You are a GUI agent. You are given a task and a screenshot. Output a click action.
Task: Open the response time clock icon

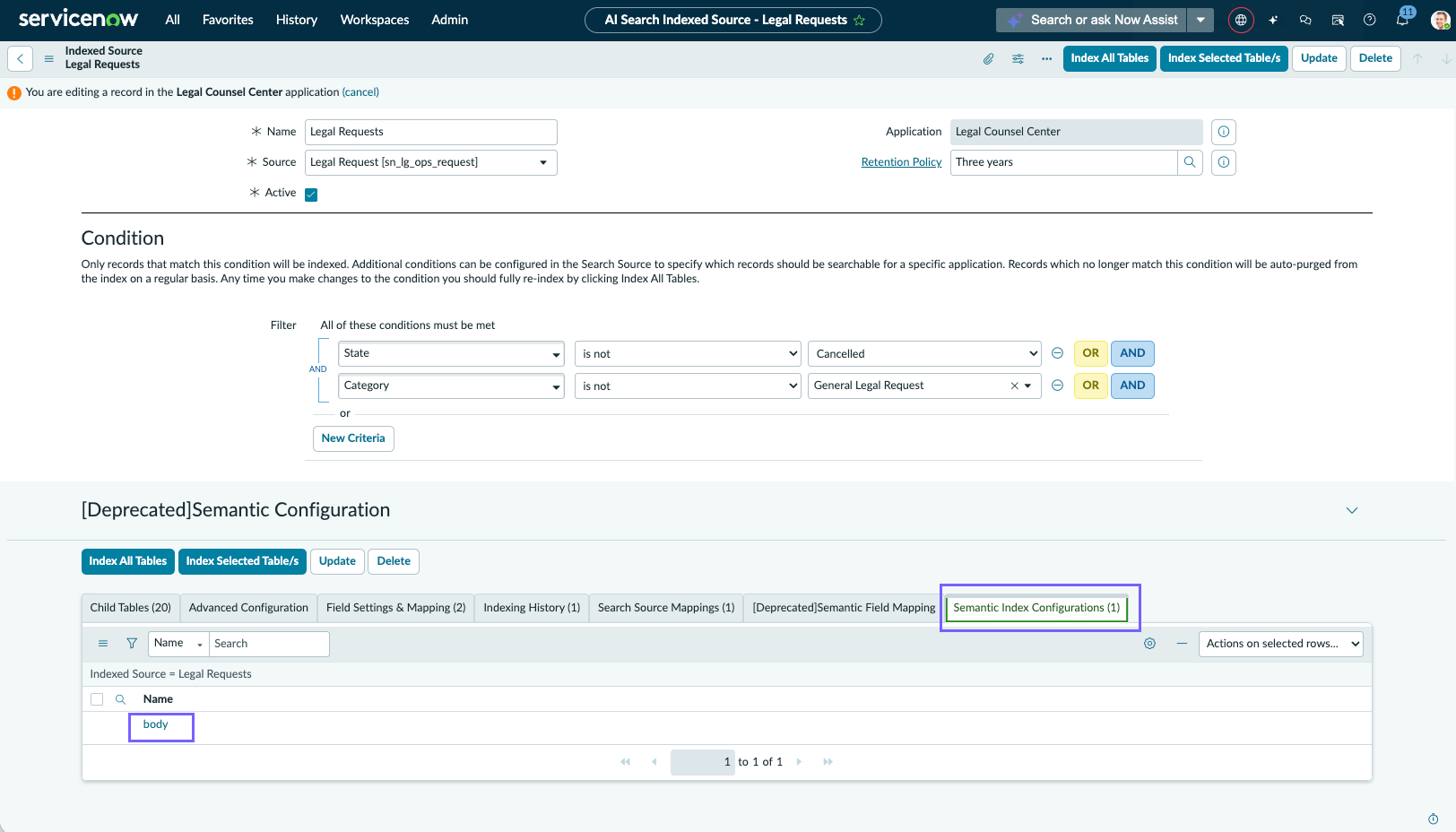tap(1433, 819)
